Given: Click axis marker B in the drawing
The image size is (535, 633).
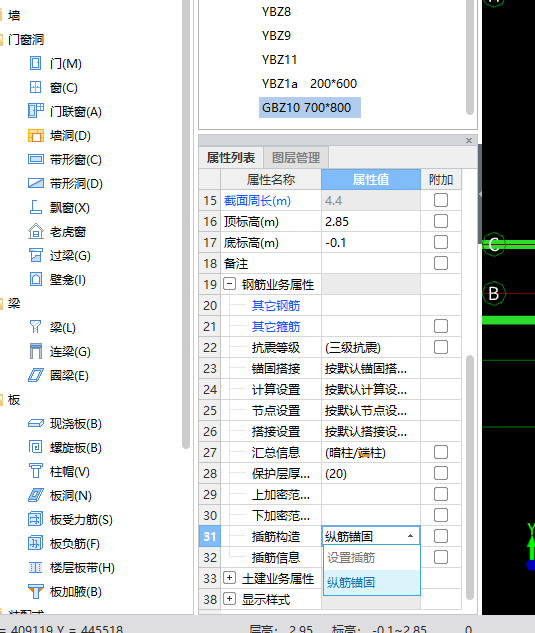Looking at the screenshot, I should [x=494, y=293].
